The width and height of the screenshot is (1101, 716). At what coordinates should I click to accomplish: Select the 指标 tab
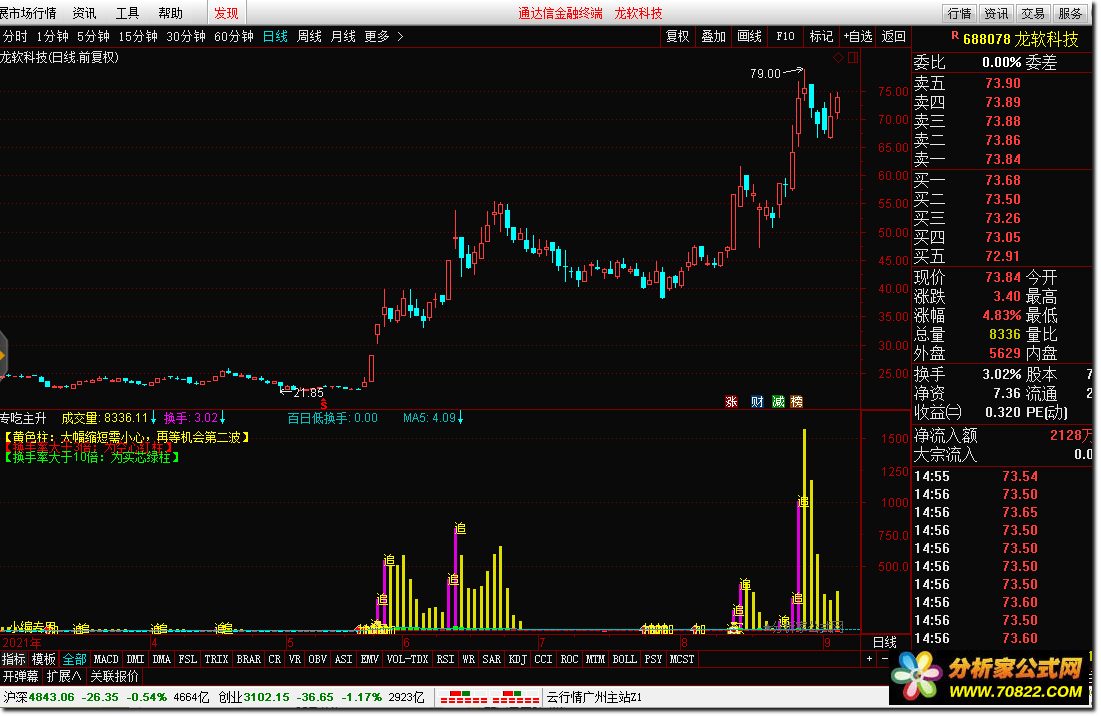[14, 659]
